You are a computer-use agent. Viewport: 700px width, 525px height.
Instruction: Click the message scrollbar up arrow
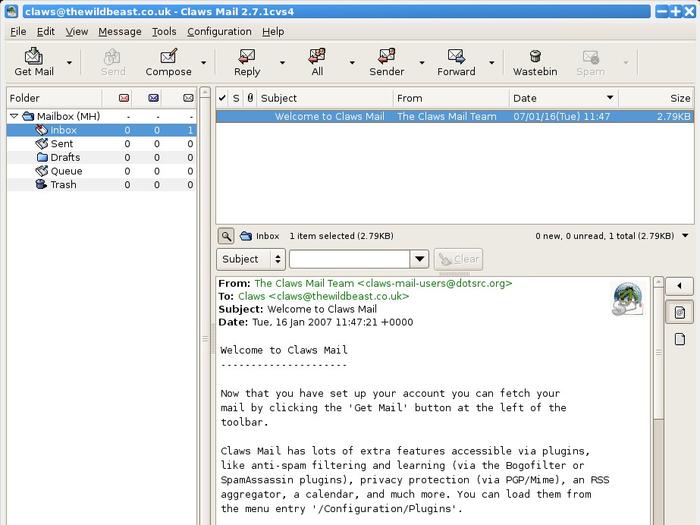pos(658,283)
